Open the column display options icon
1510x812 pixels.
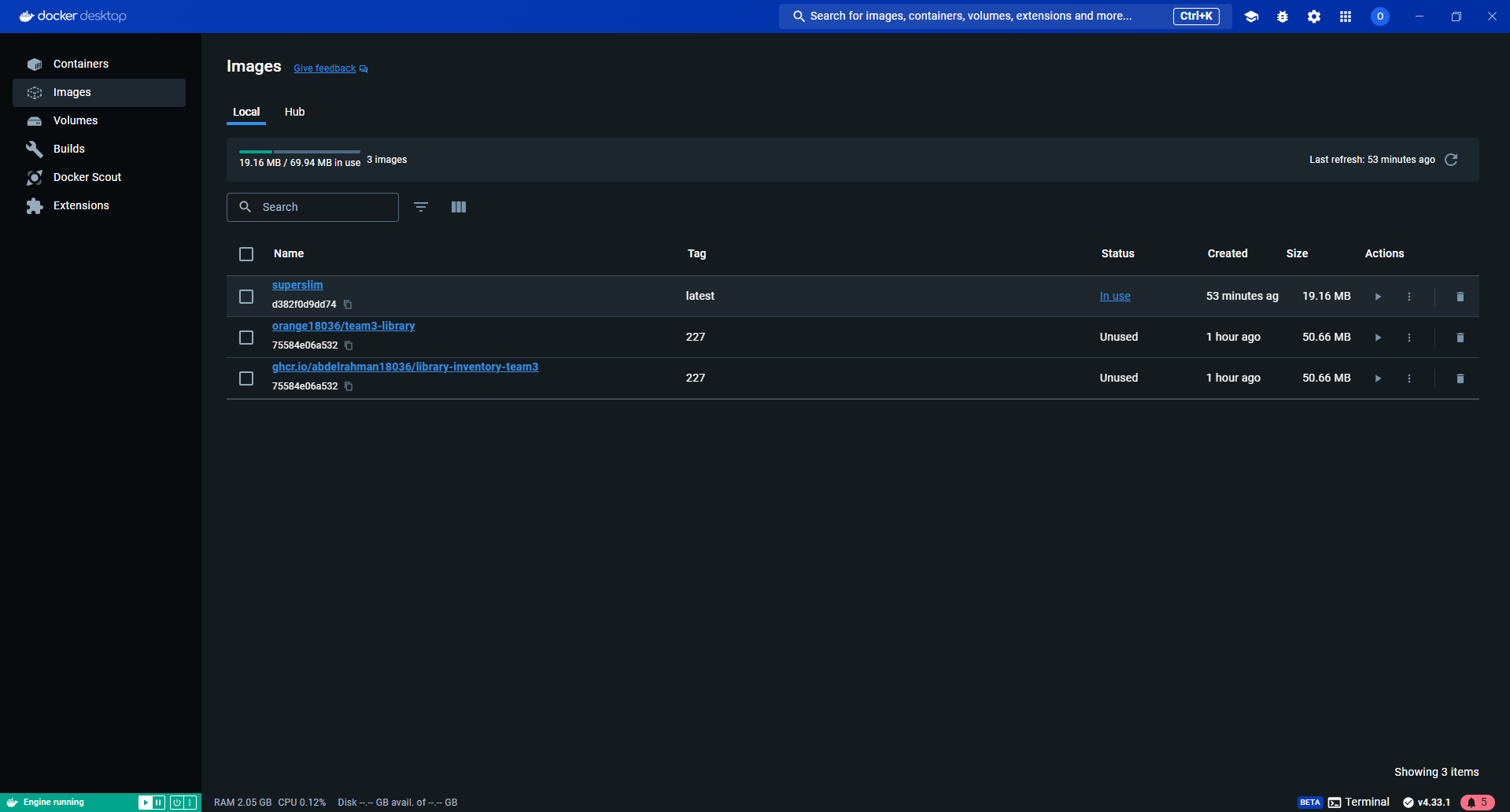(x=459, y=207)
